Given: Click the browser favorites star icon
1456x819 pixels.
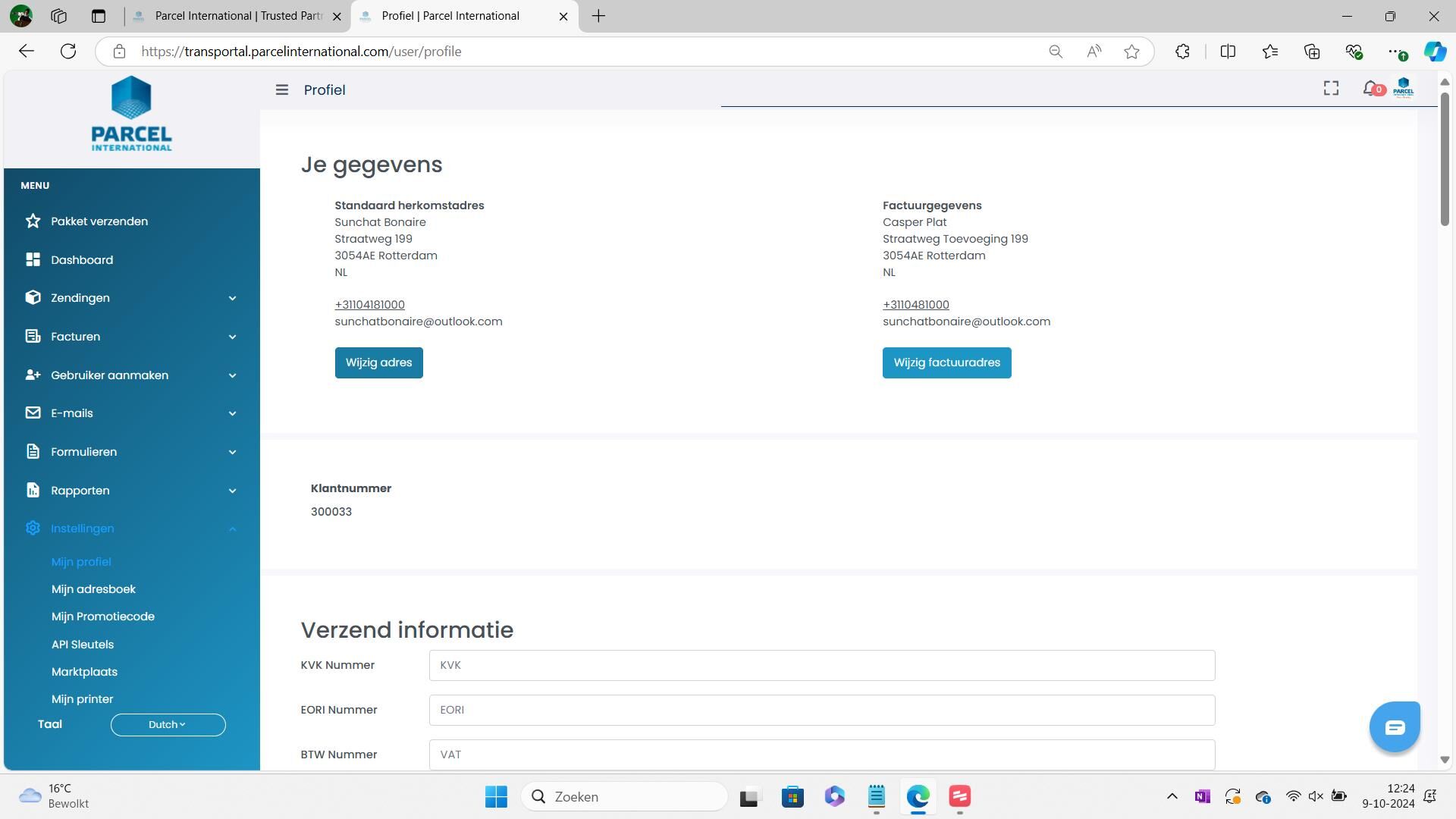Looking at the screenshot, I should (1131, 52).
